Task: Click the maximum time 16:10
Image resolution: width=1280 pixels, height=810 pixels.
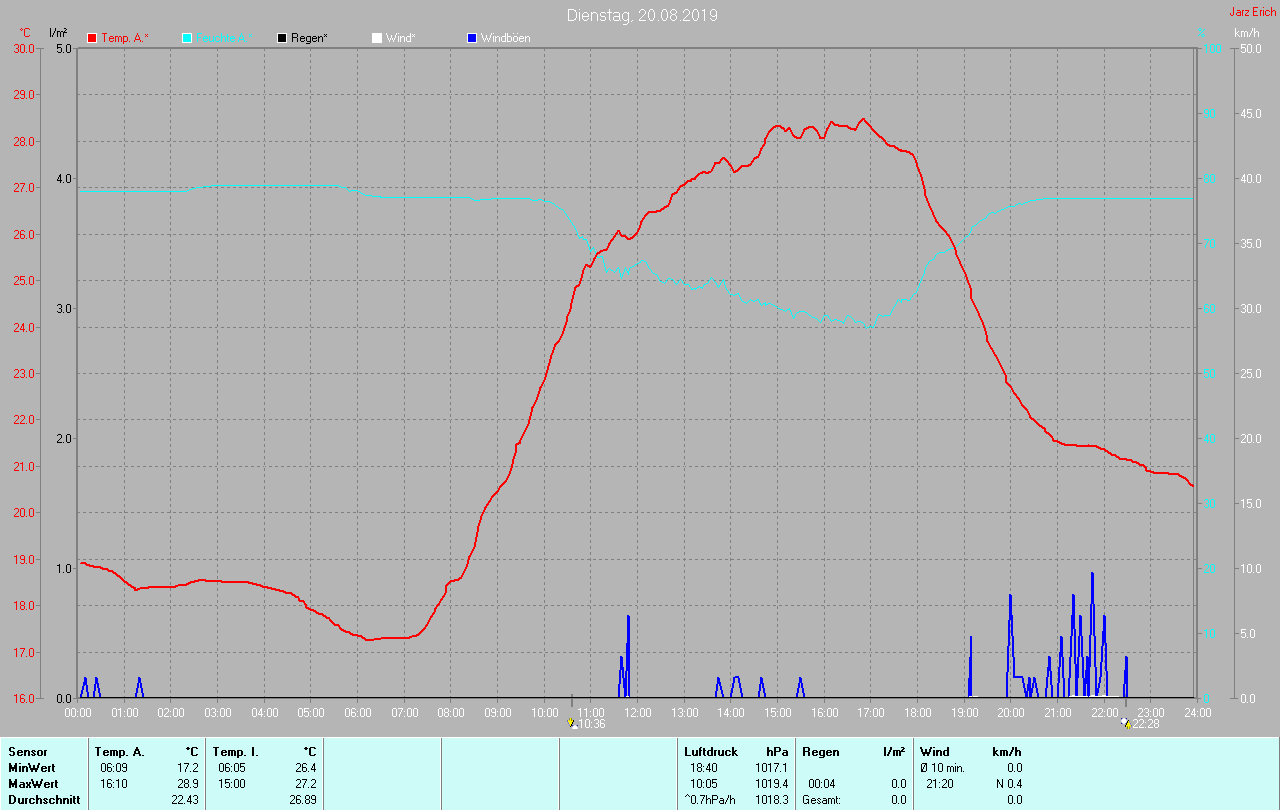Action: [x=113, y=784]
